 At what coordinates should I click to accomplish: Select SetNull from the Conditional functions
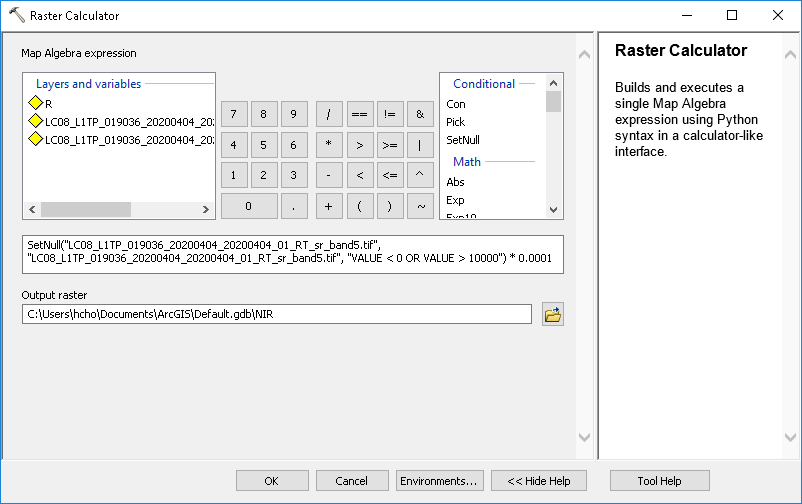463,140
